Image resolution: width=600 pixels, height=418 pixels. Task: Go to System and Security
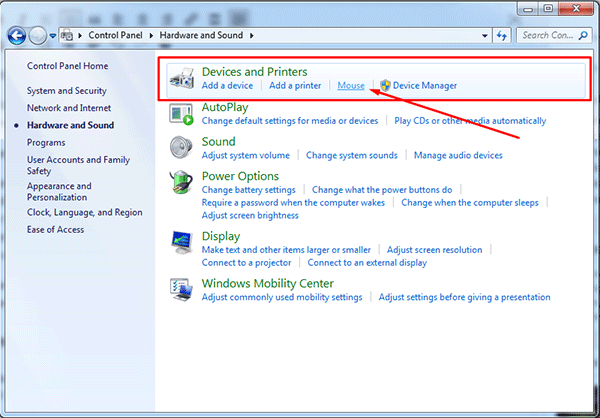[x=67, y=91]
